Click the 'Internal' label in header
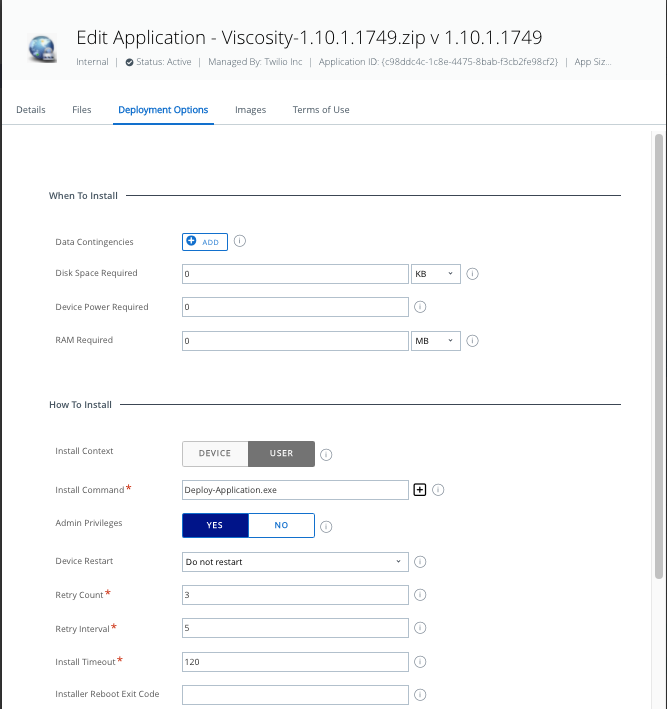Image resolution: width=667 pixels, height=709 pixels. [x=92, y=62]
